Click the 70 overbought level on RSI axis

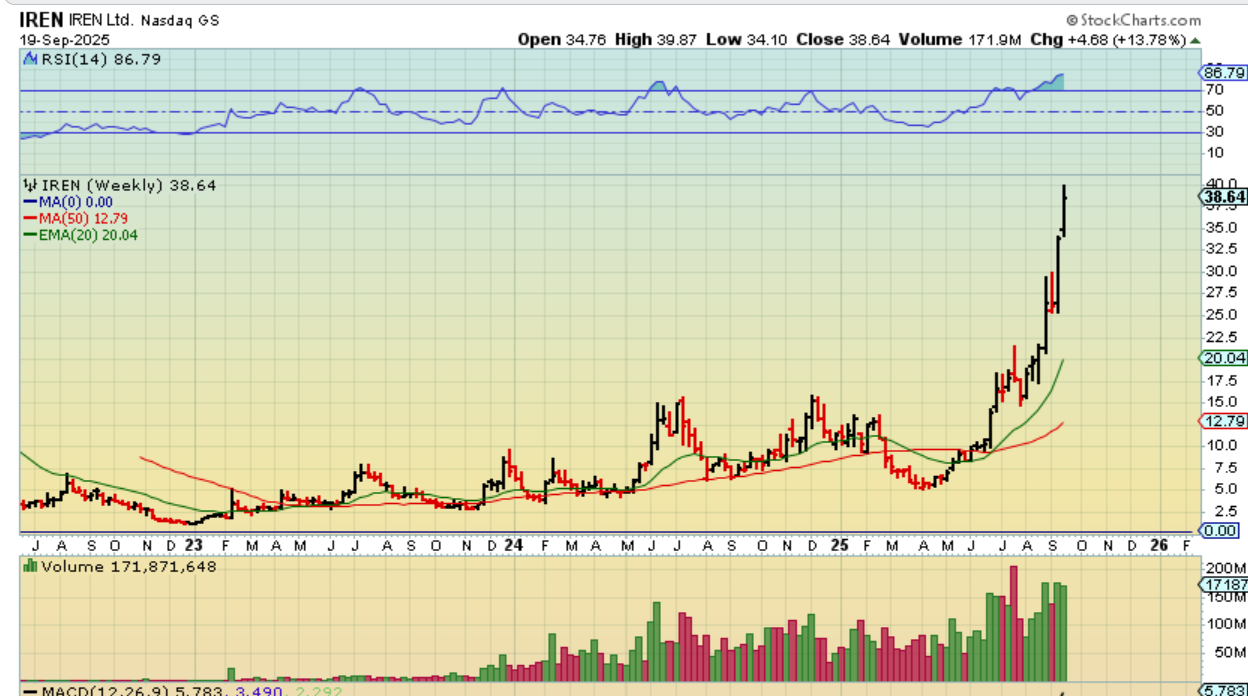tap(1215, 91)
